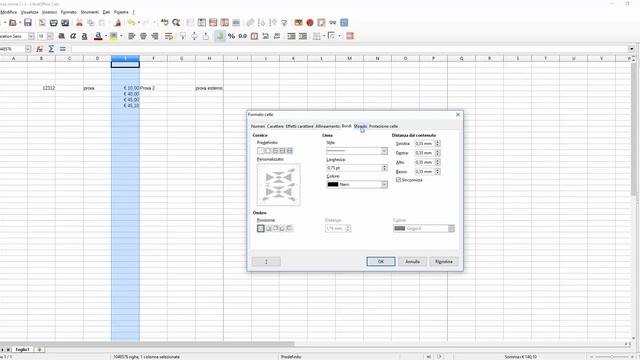Select the no-borders preset under Predefinito
640x360 pixels.
260,151
